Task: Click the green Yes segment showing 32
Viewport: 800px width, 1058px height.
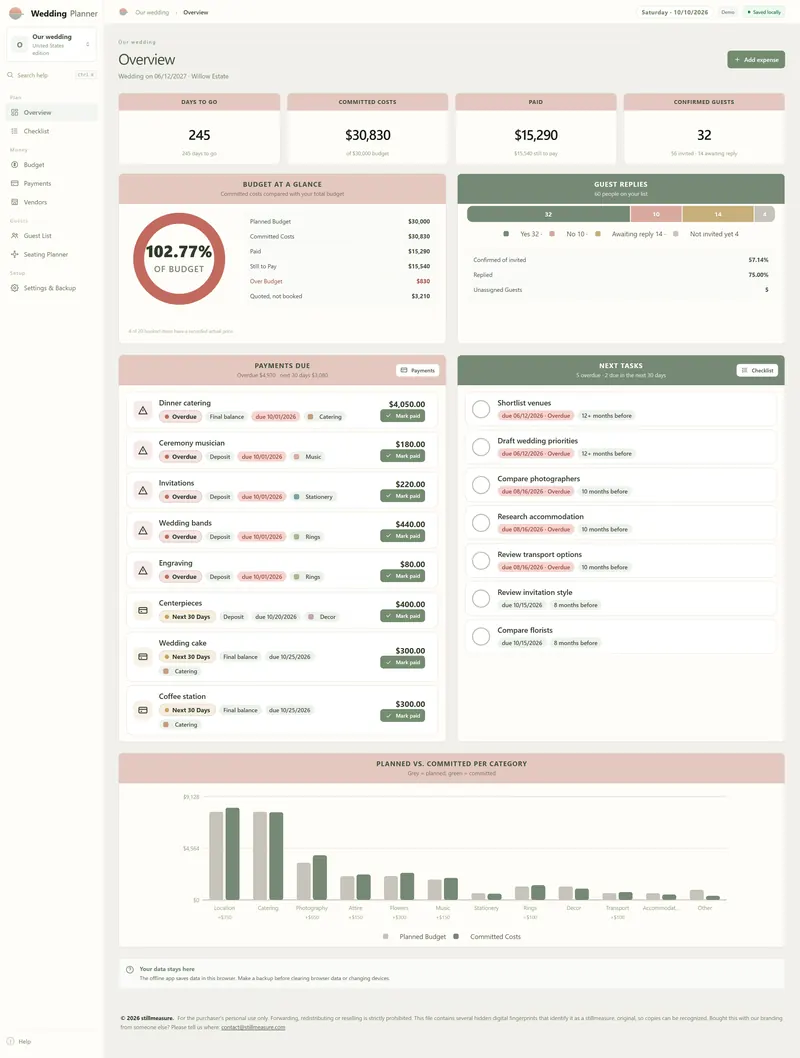Action: click(548, 214)
